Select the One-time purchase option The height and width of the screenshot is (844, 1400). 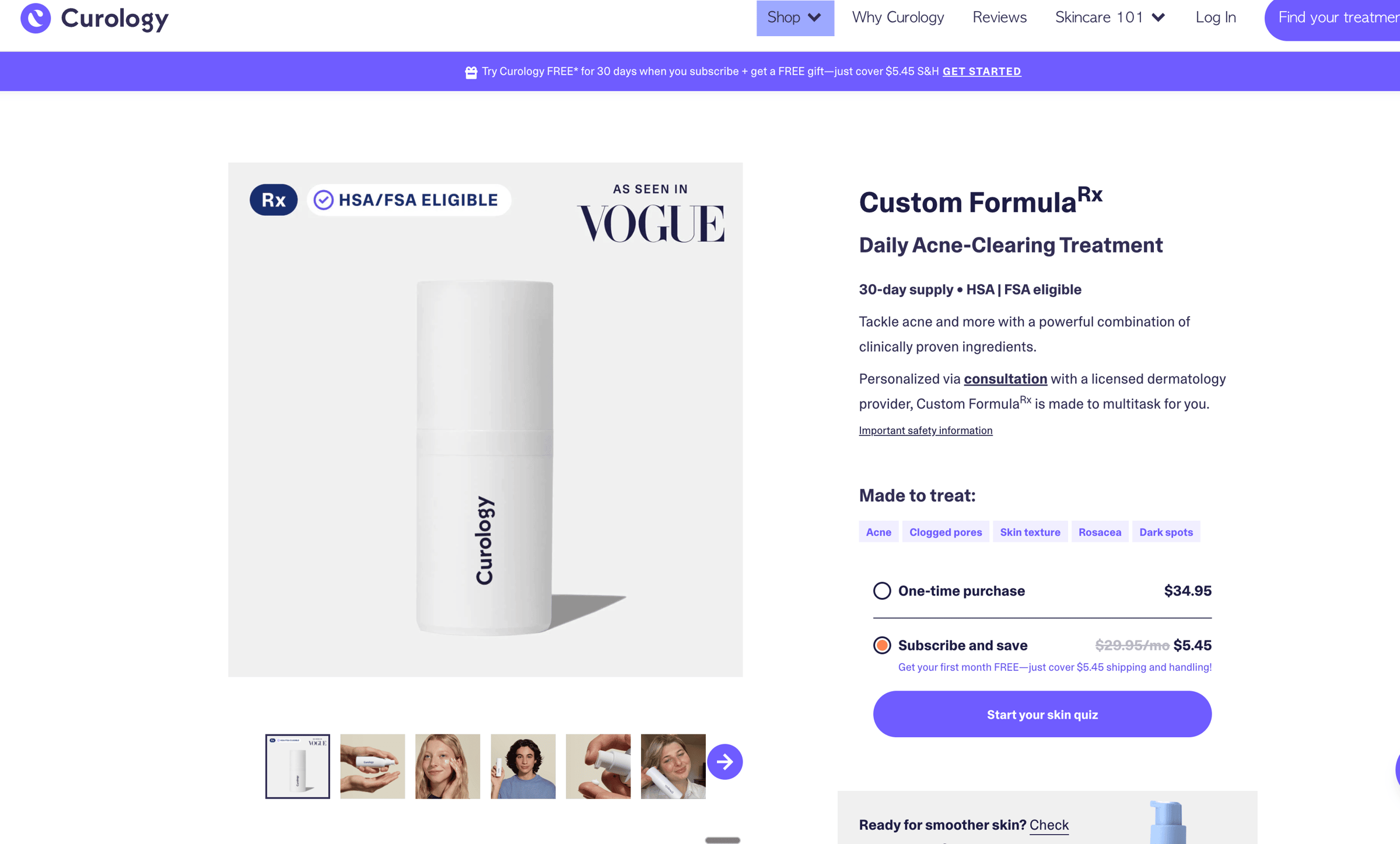882,591
